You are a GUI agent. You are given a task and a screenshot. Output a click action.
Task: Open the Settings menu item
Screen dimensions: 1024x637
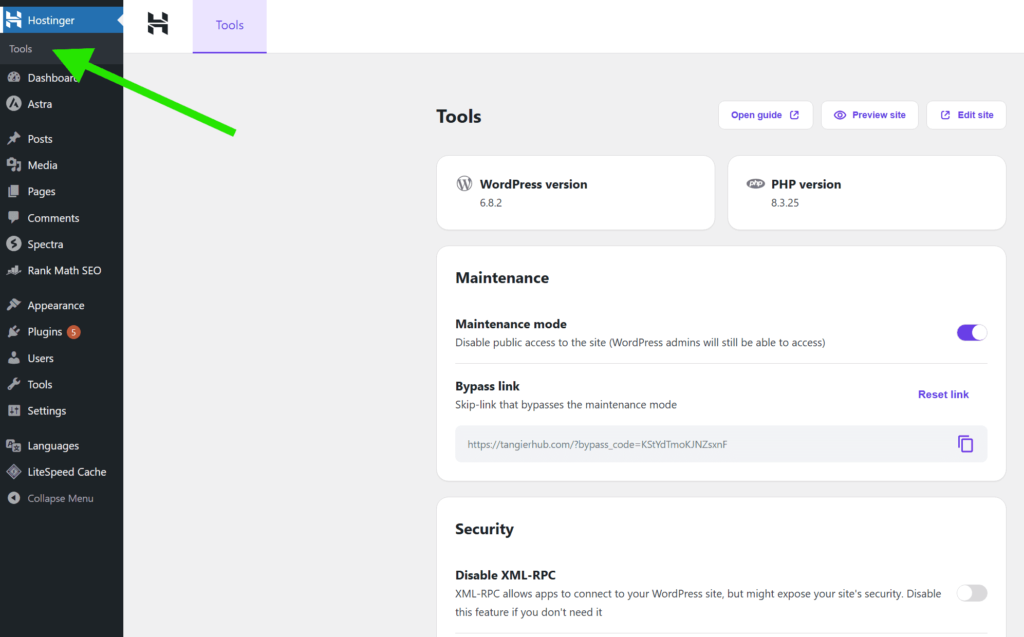click(46, 411)
